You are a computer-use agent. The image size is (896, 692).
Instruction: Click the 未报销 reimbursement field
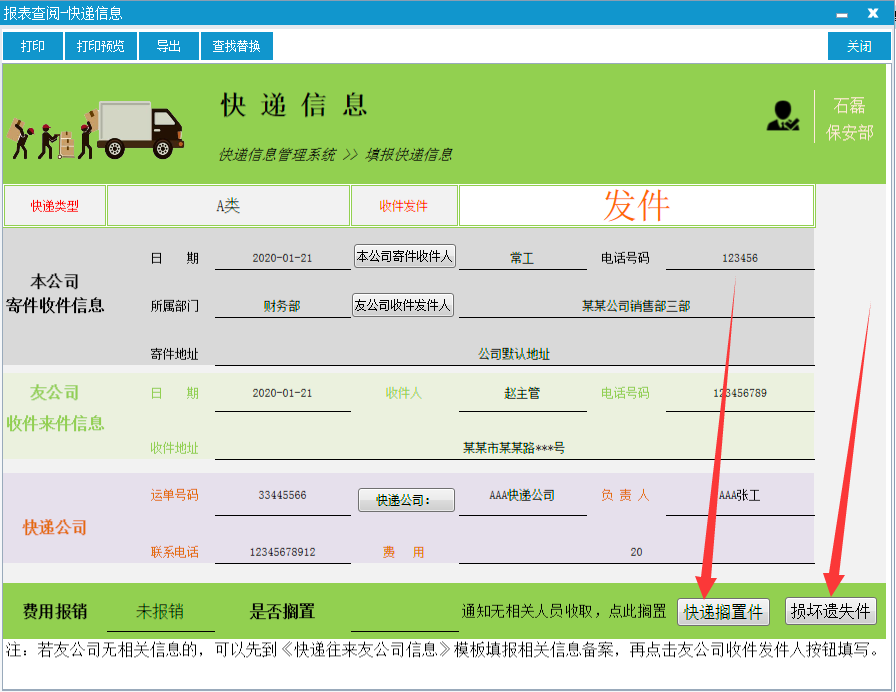coord(160,611)
